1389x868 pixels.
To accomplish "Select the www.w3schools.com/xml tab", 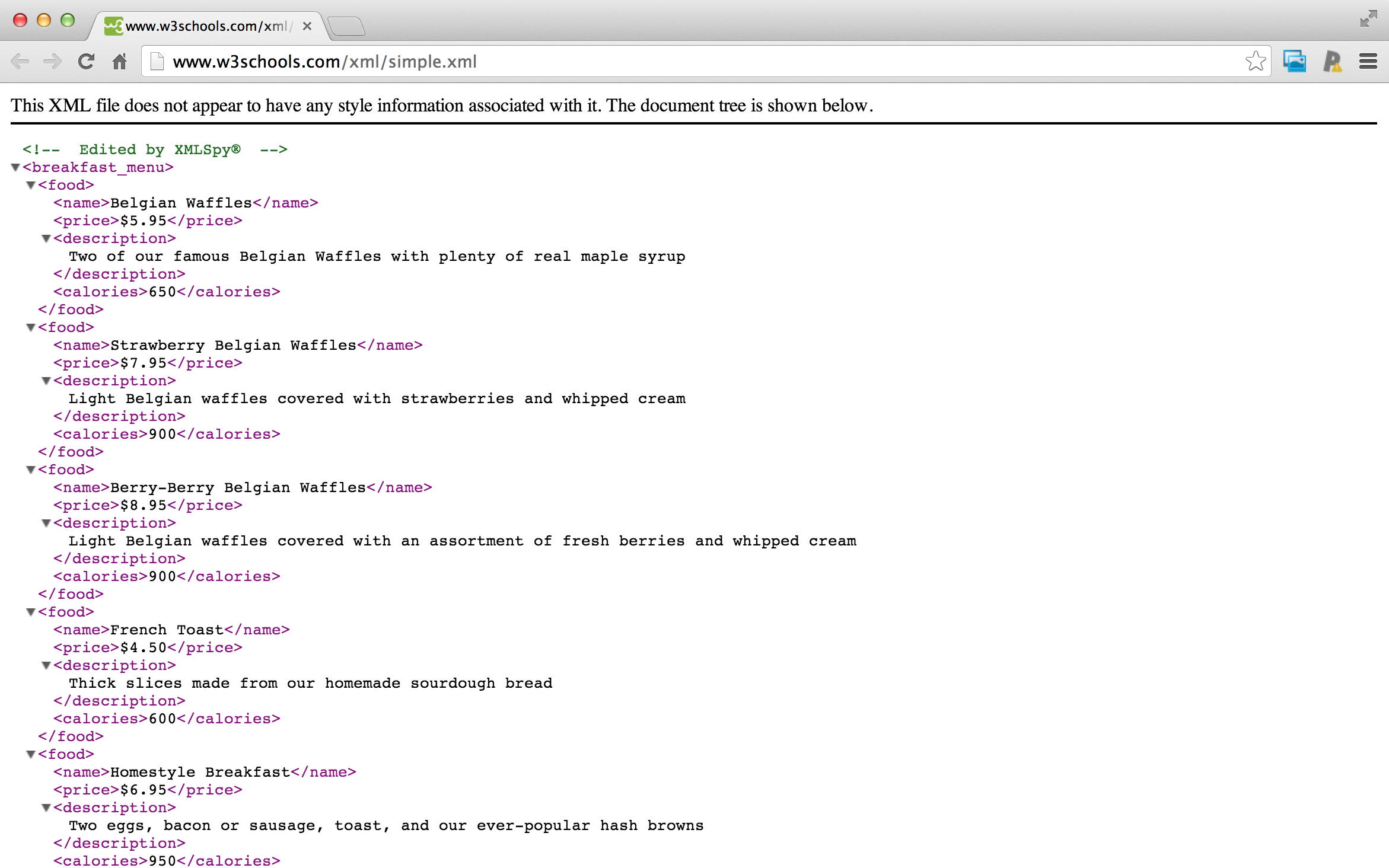I will [208, 26].
